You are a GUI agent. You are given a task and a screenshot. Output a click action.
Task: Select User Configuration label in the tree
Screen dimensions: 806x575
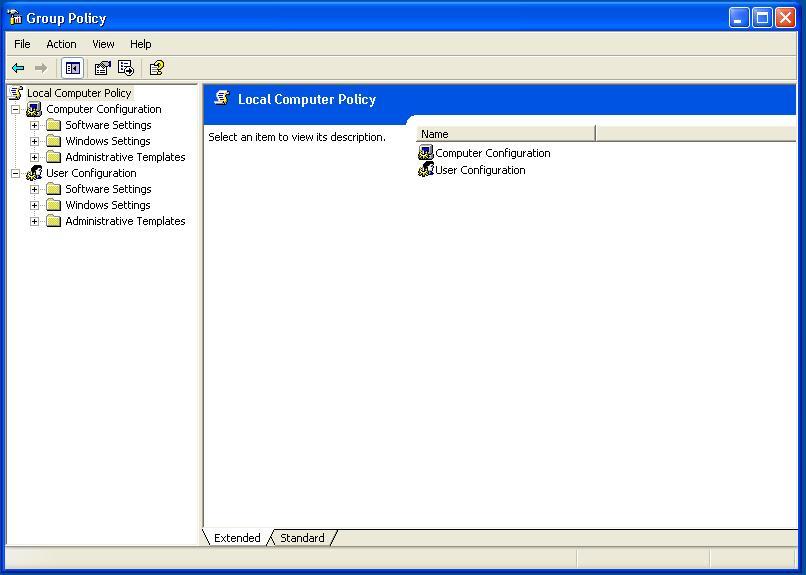click(x=91, y=173)
